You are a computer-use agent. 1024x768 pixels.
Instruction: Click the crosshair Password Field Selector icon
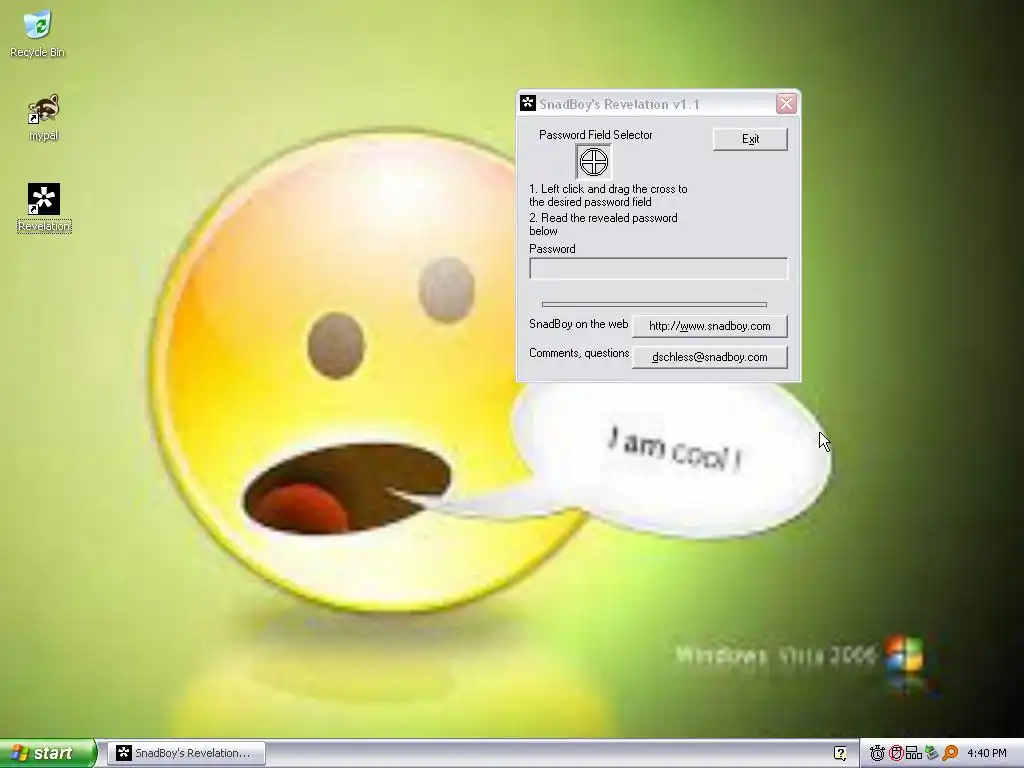tap(594, 162)
